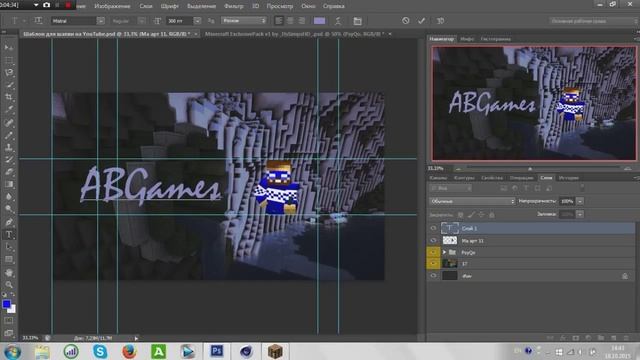Select the Magic Wand tool

pyautogui.click(x=9, y=85)
